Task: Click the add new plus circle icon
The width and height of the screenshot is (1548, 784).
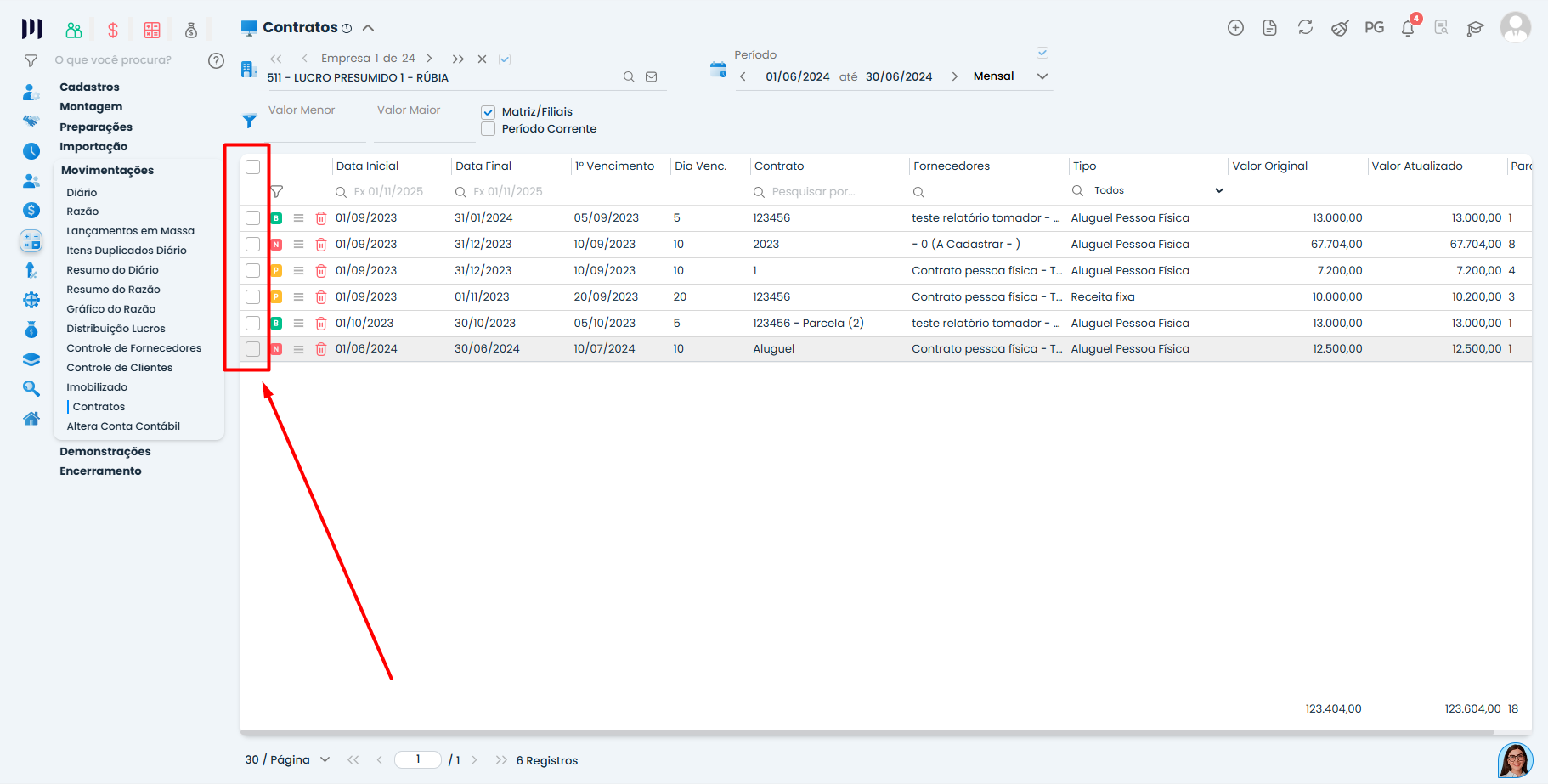Action: click(1235, 28)
